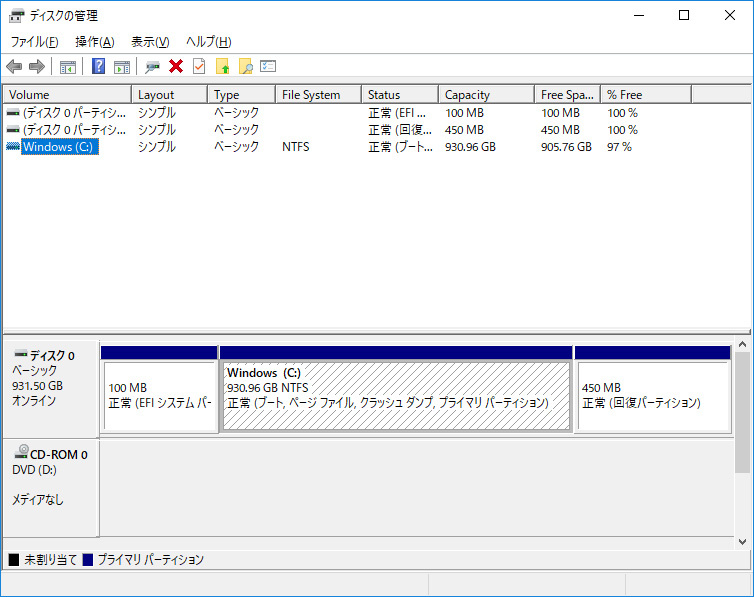The width and height of the screenshot is (754, 597).
Task: Click the rescan disks drive icon
Action: tap(152, 67)
